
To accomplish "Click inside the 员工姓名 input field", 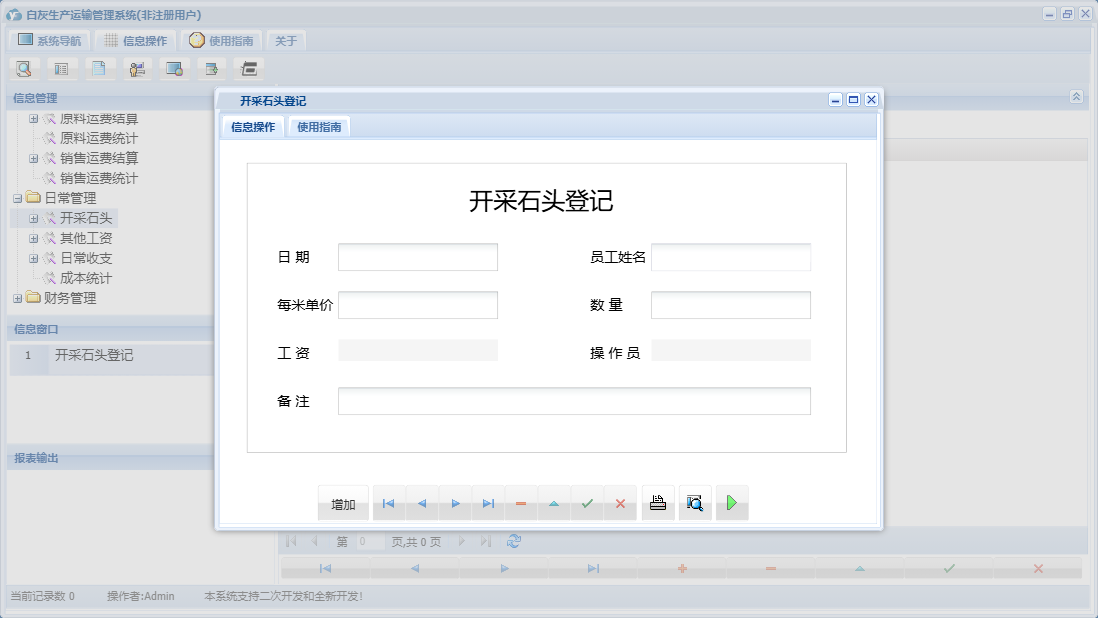I will click(x=731, y=257).
